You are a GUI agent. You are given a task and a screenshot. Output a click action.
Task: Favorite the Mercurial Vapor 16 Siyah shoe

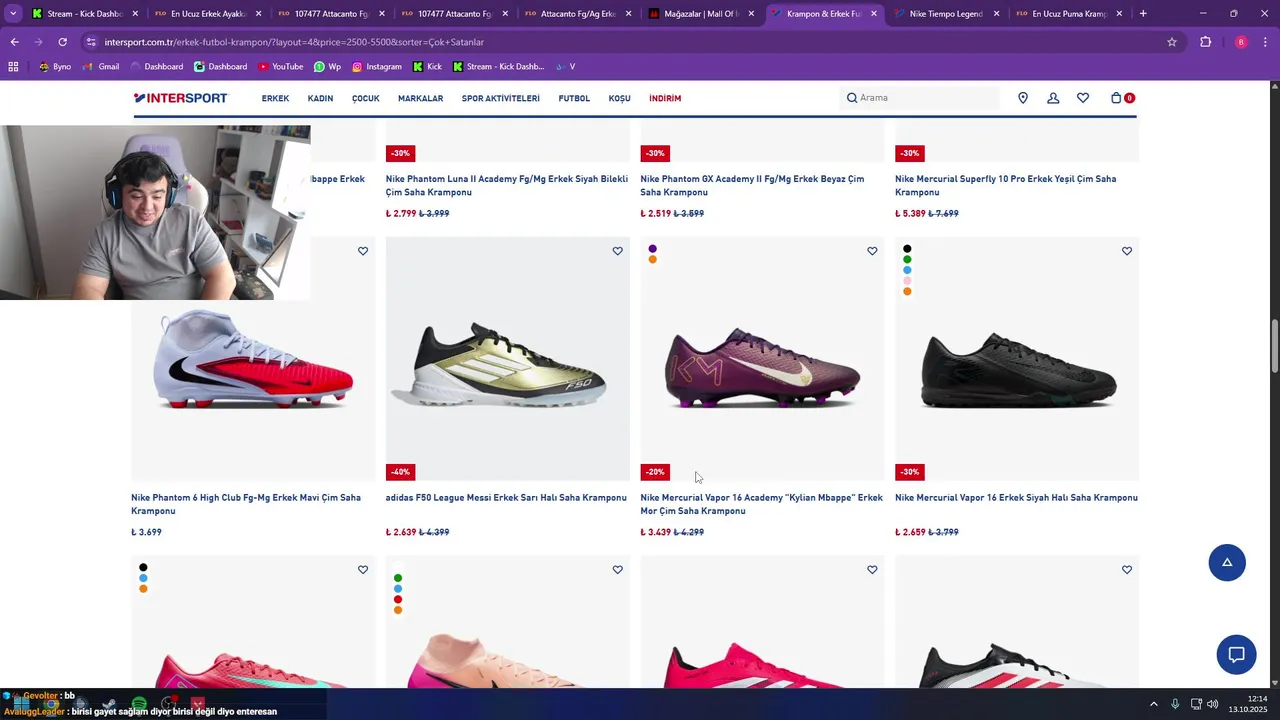[1127, 251]
